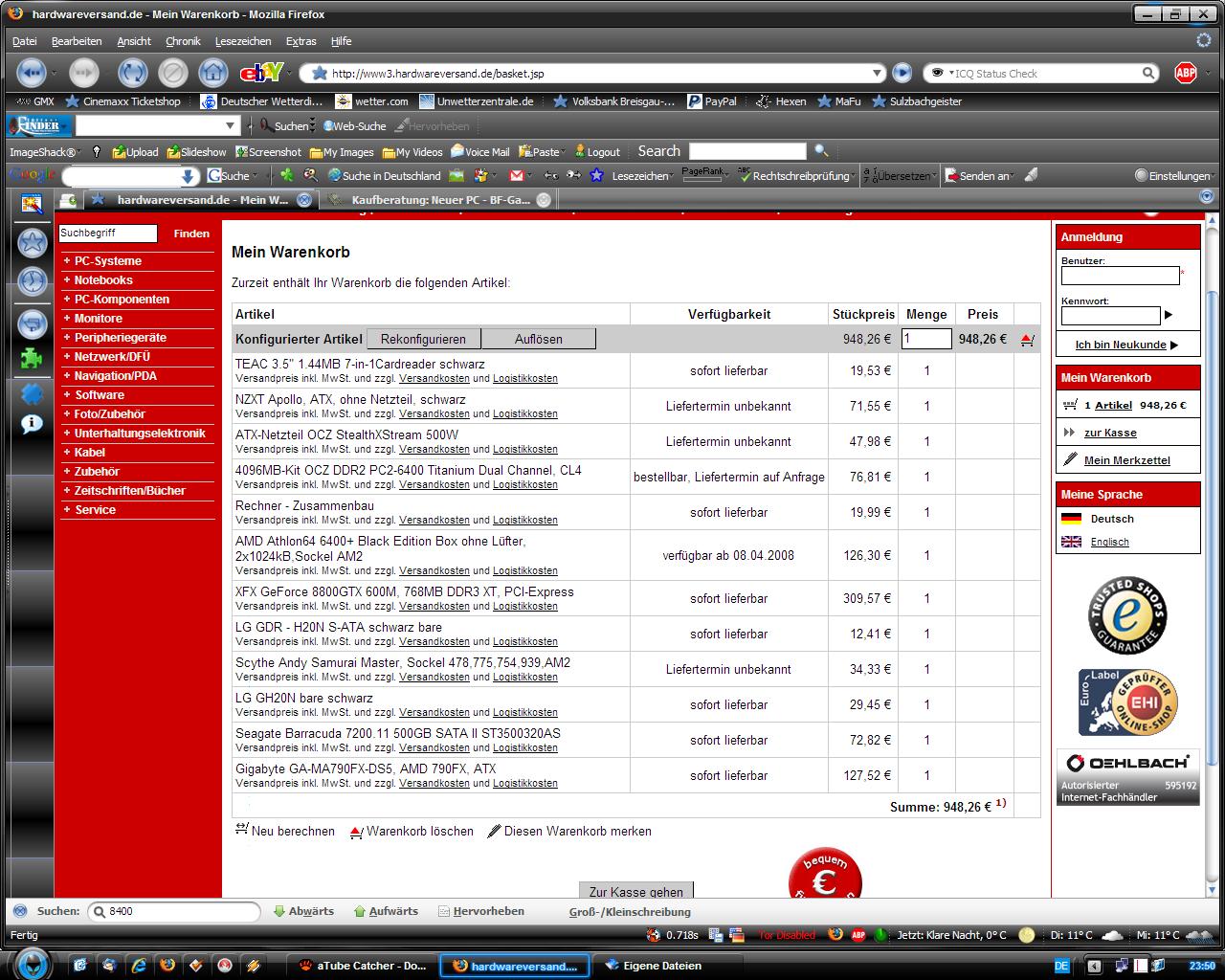Viewport: 1225px width, 980px height.
Task: Click the Forward navigation arrow
Action: tap(83, 73)
